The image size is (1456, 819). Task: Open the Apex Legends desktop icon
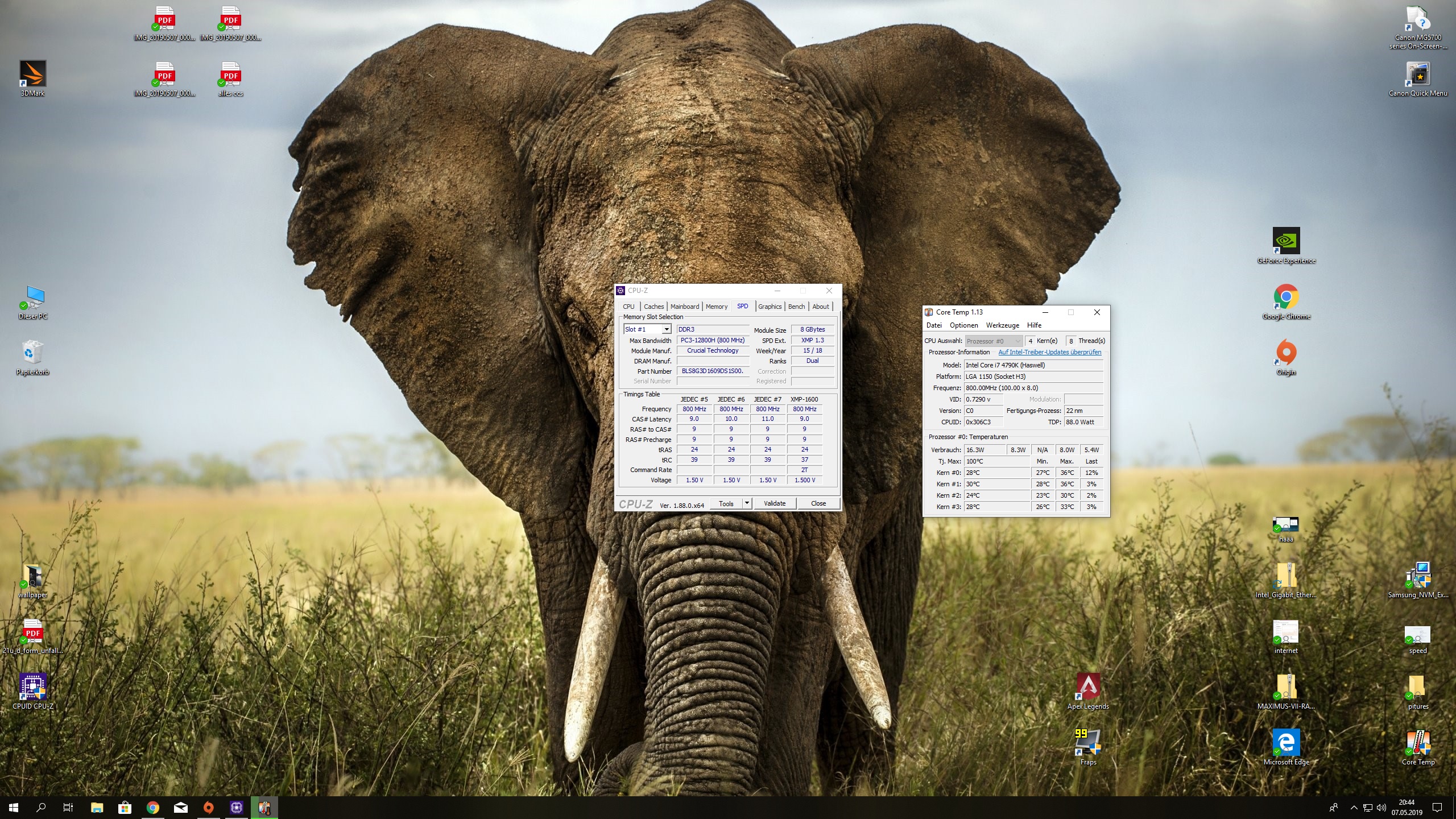point(1088,687)
